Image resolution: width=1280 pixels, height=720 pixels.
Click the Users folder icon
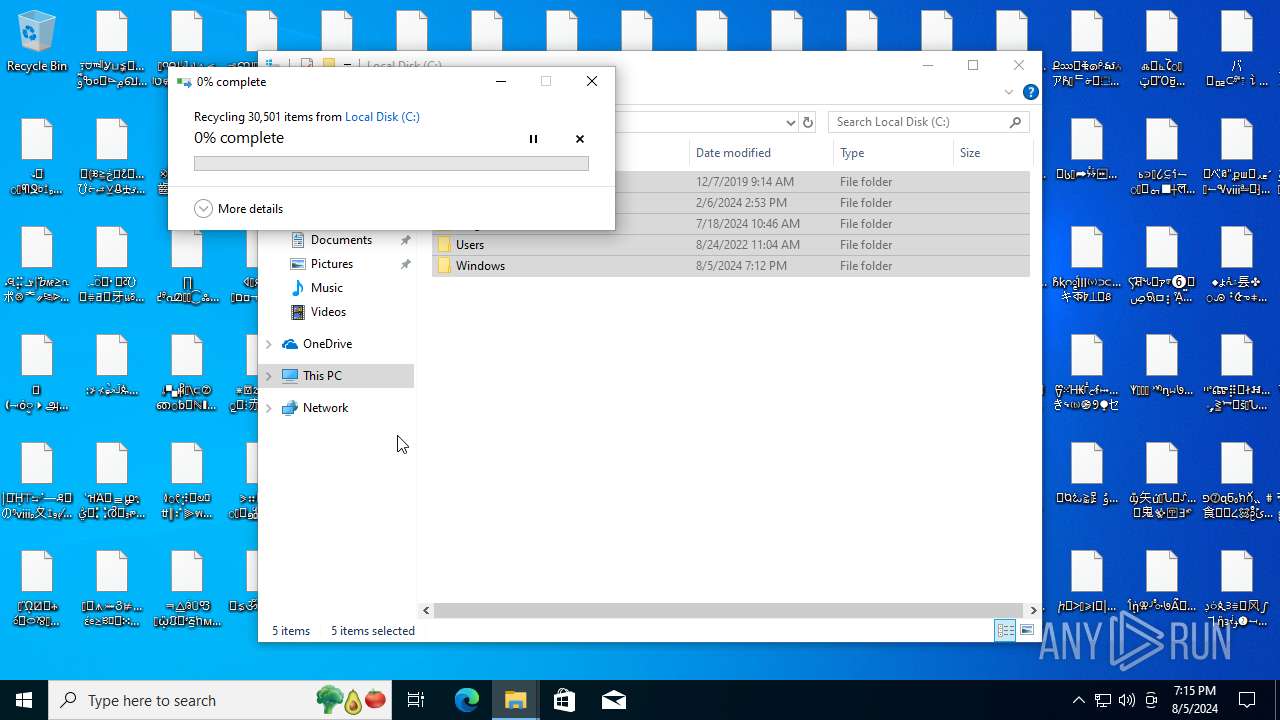click(444, 245)
